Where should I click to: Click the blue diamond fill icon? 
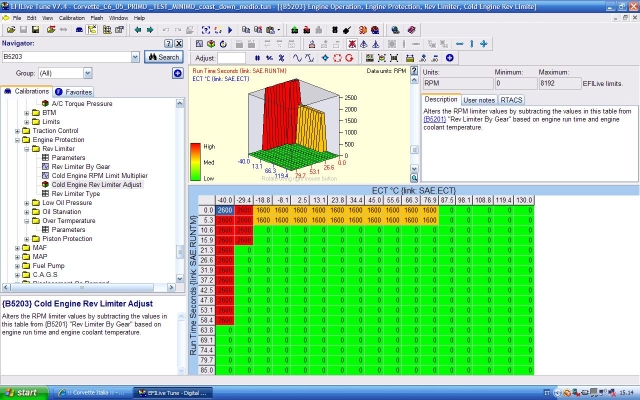click(x=325, y=58)
